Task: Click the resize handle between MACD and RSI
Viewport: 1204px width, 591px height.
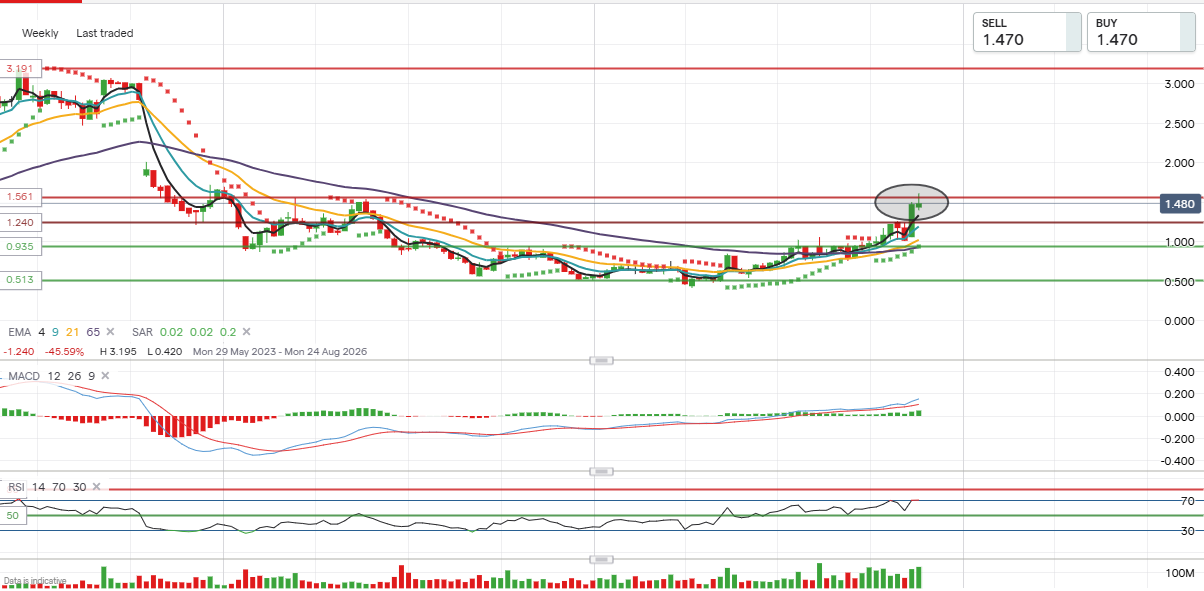Action: coord(601,471)
